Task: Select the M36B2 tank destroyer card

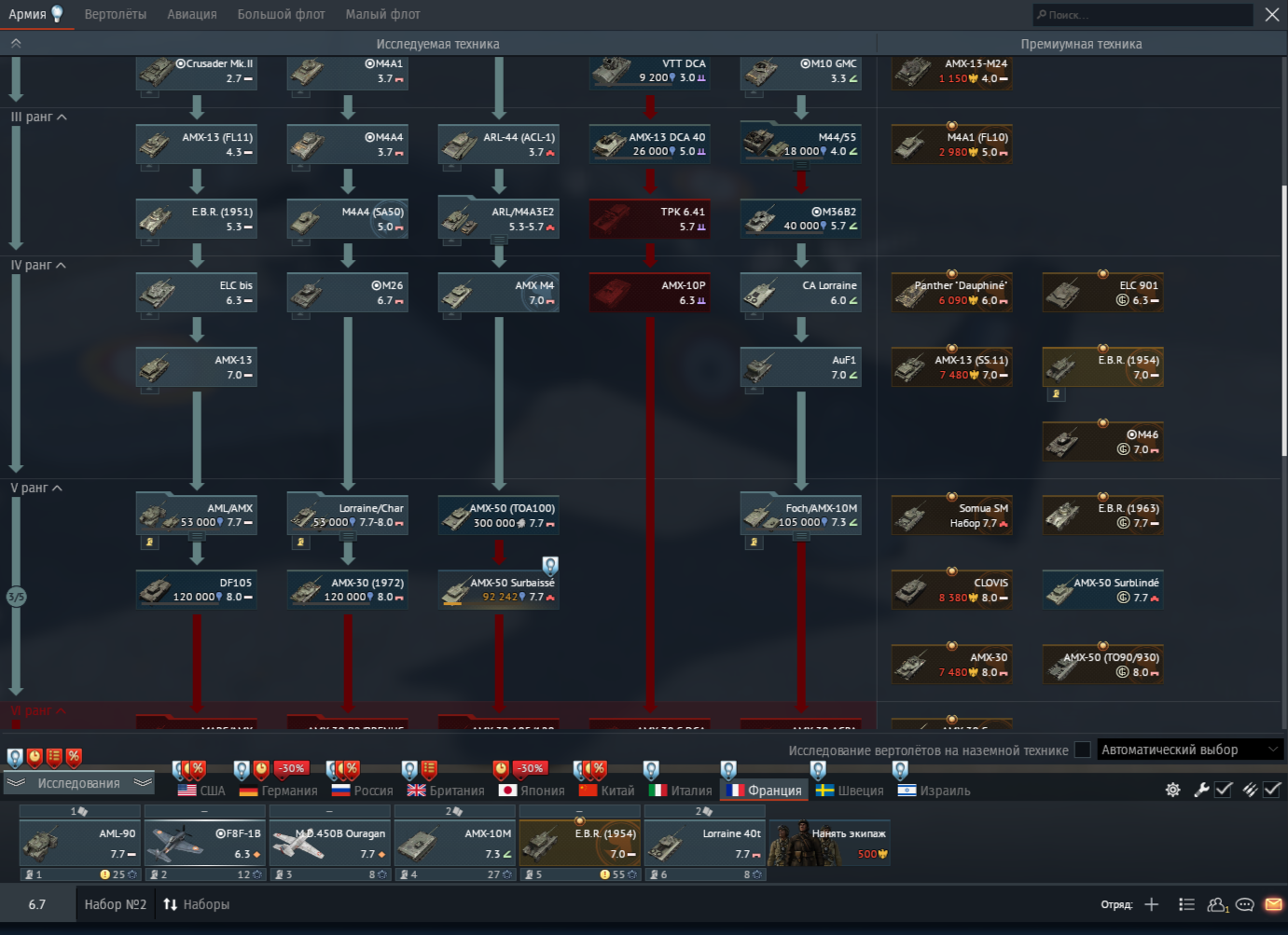Action: (x=801, y=219)
